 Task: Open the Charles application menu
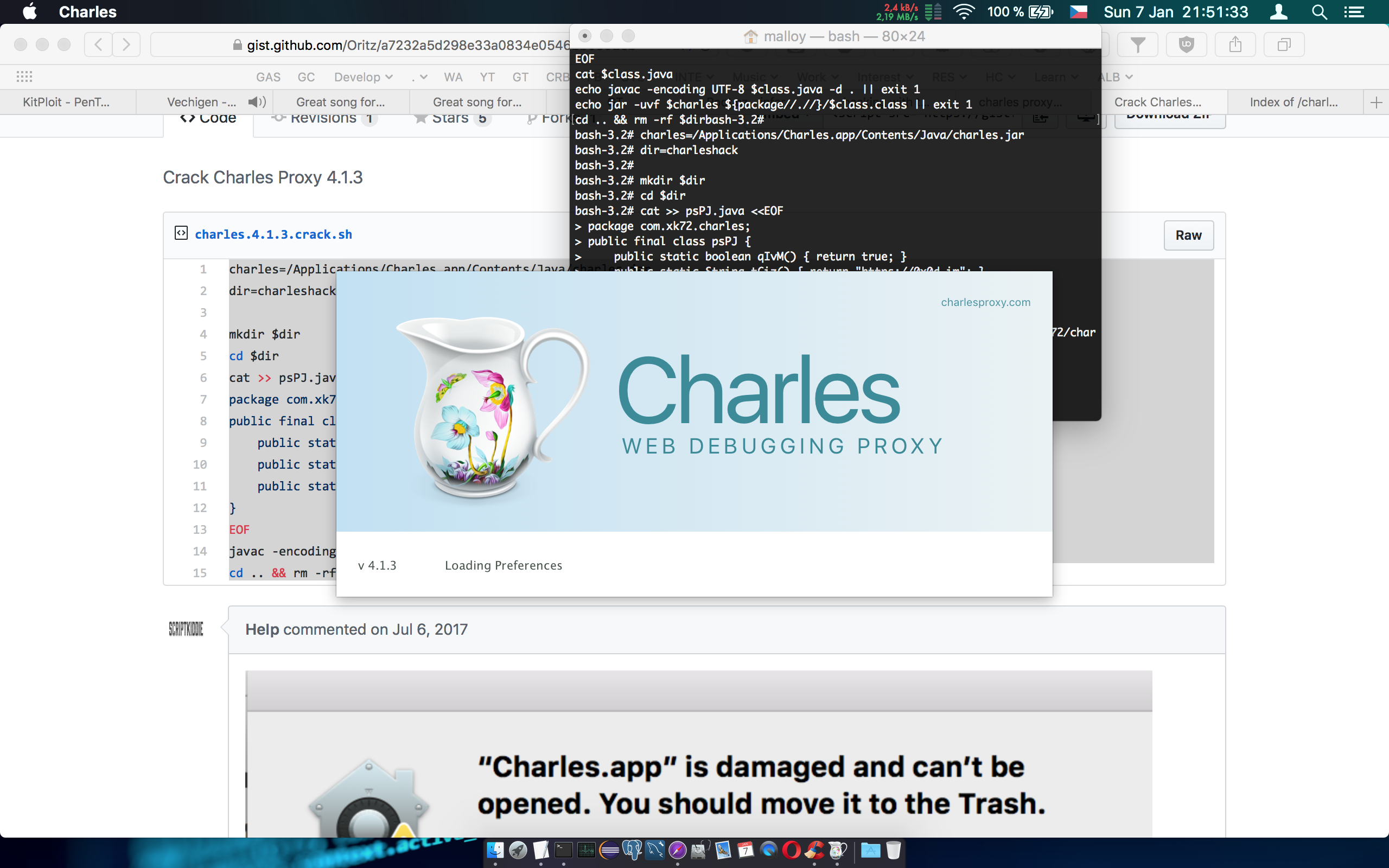coord(87,12)
